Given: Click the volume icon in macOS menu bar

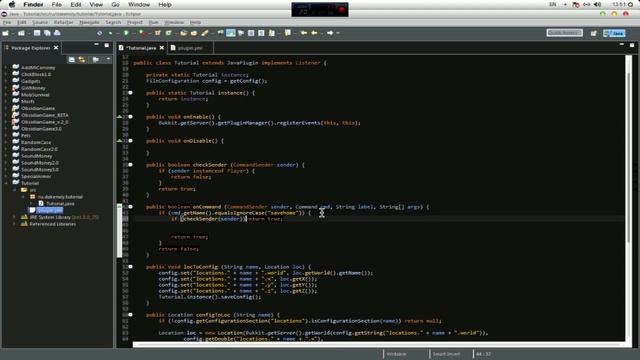Looking at the screenshot, I should [x=597, y=4].
